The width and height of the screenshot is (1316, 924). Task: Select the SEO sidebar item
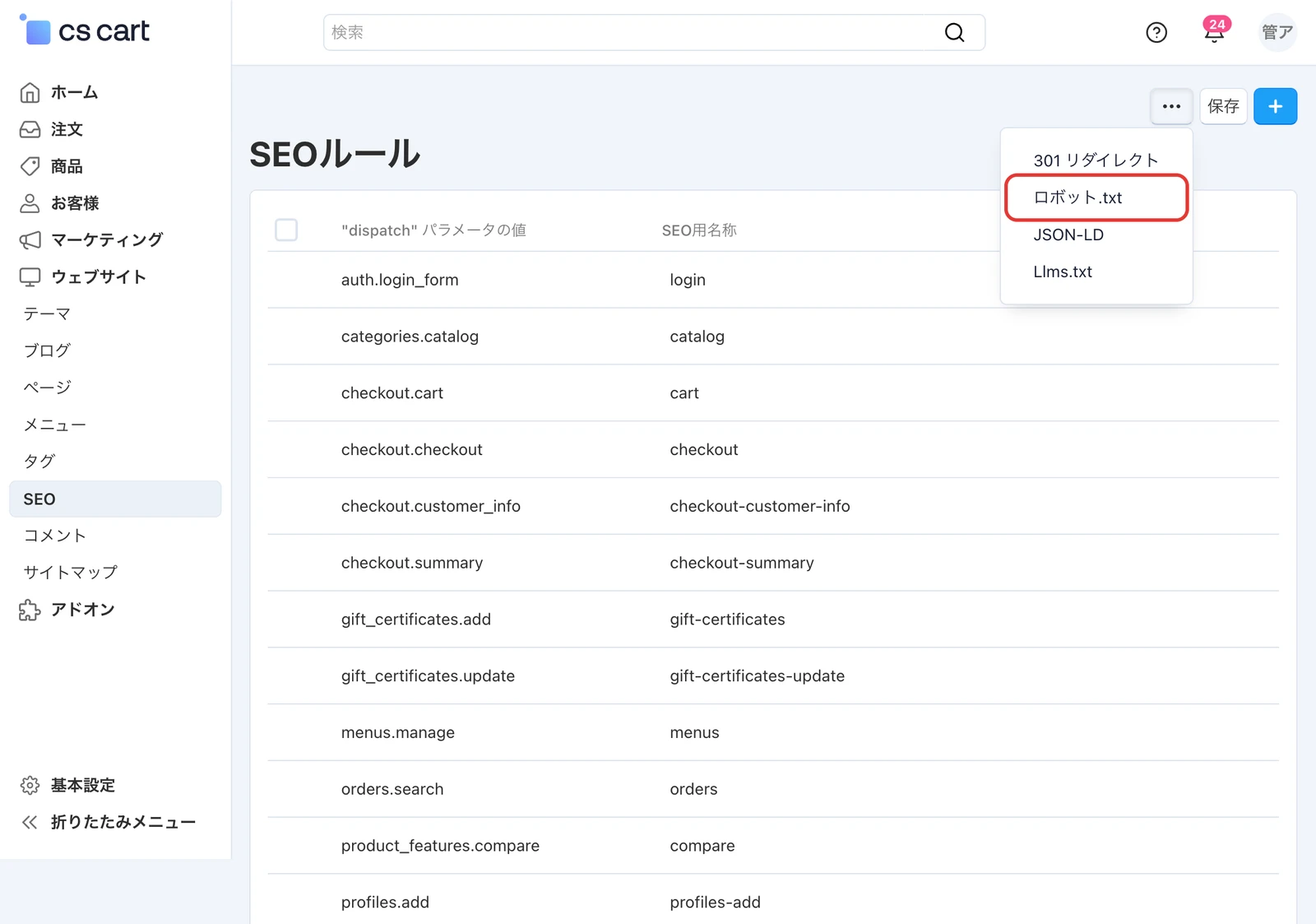(x=115, y=499)
